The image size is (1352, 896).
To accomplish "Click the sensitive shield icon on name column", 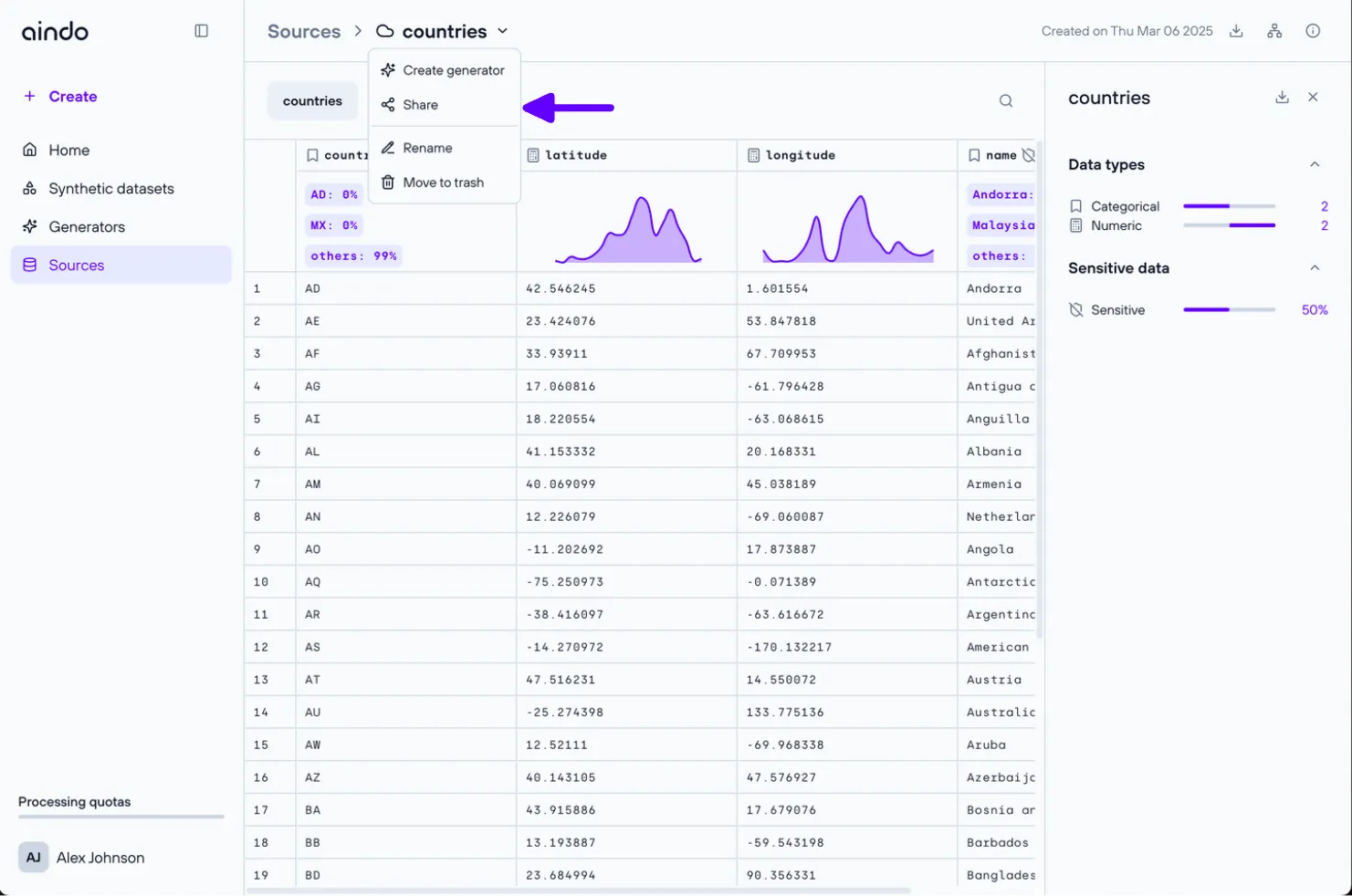I will pos(1029,155).
